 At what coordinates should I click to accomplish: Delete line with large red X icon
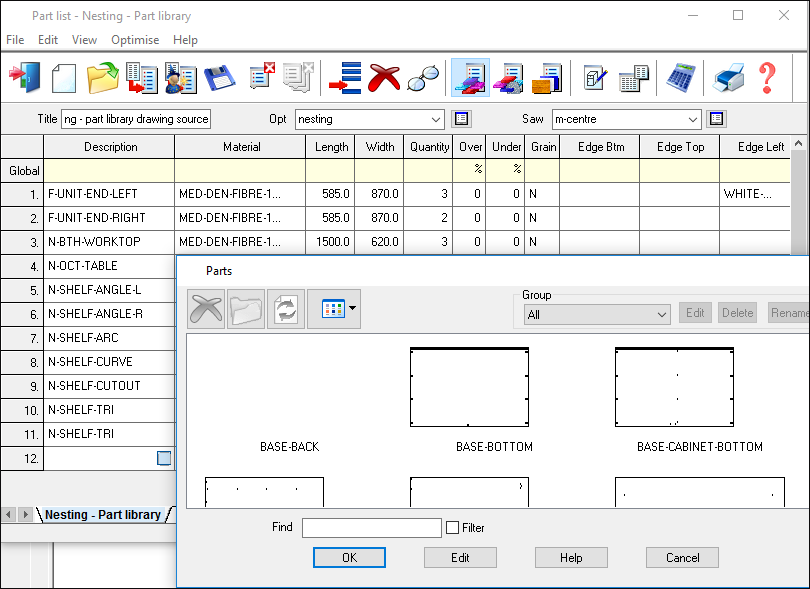[384, 78]
